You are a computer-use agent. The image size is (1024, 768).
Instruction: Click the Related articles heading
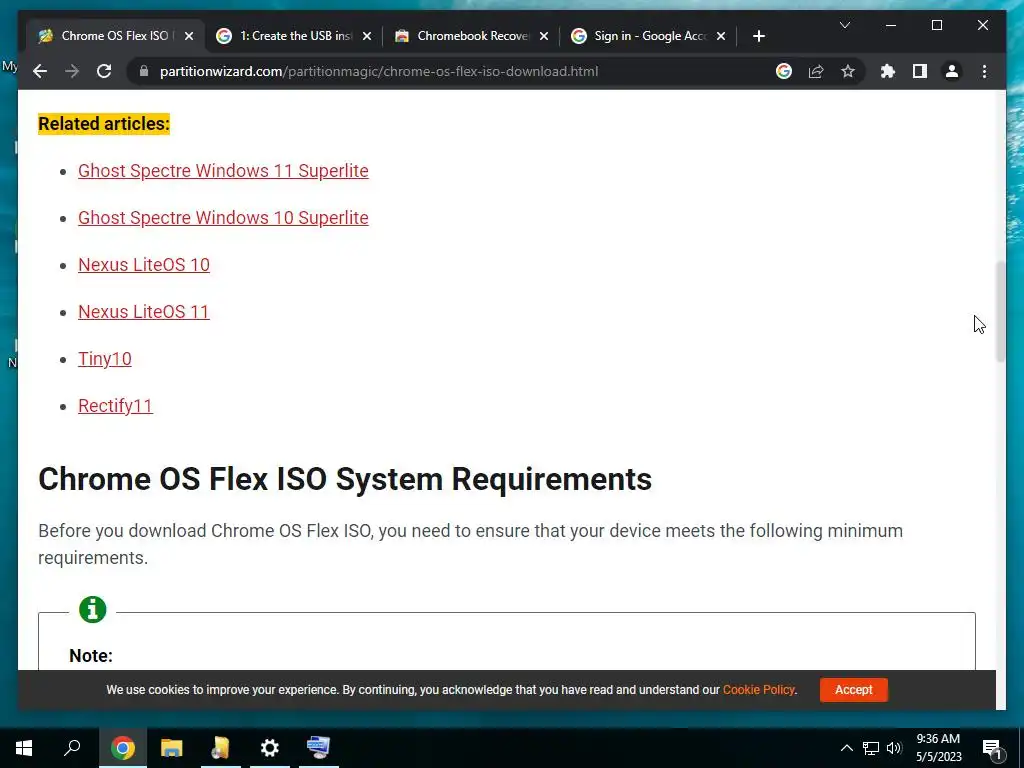tap(104, 123)
